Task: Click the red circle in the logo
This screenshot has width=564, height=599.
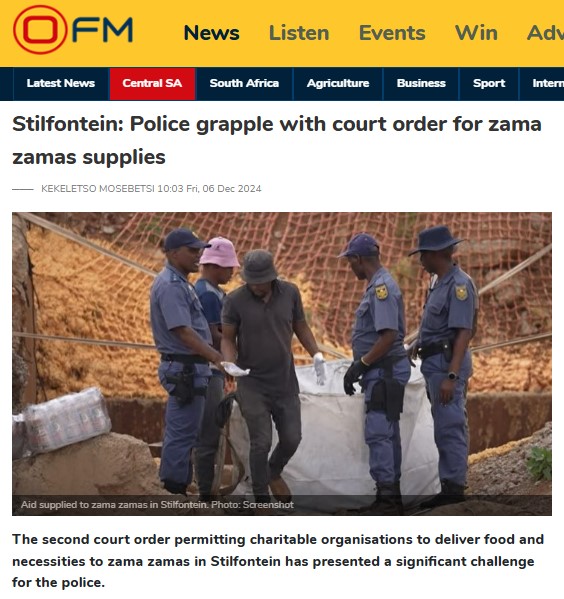Action: (40, 30)
